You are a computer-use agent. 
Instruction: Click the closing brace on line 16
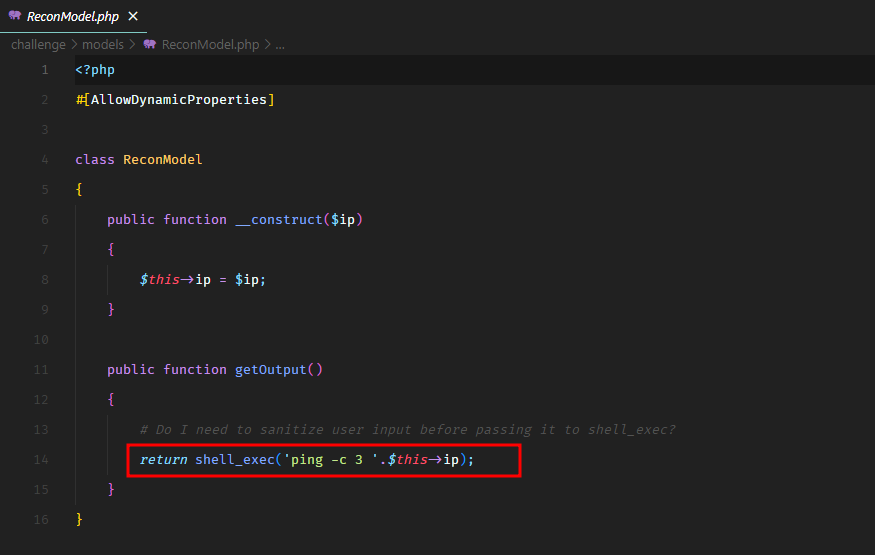pos(79,520)
